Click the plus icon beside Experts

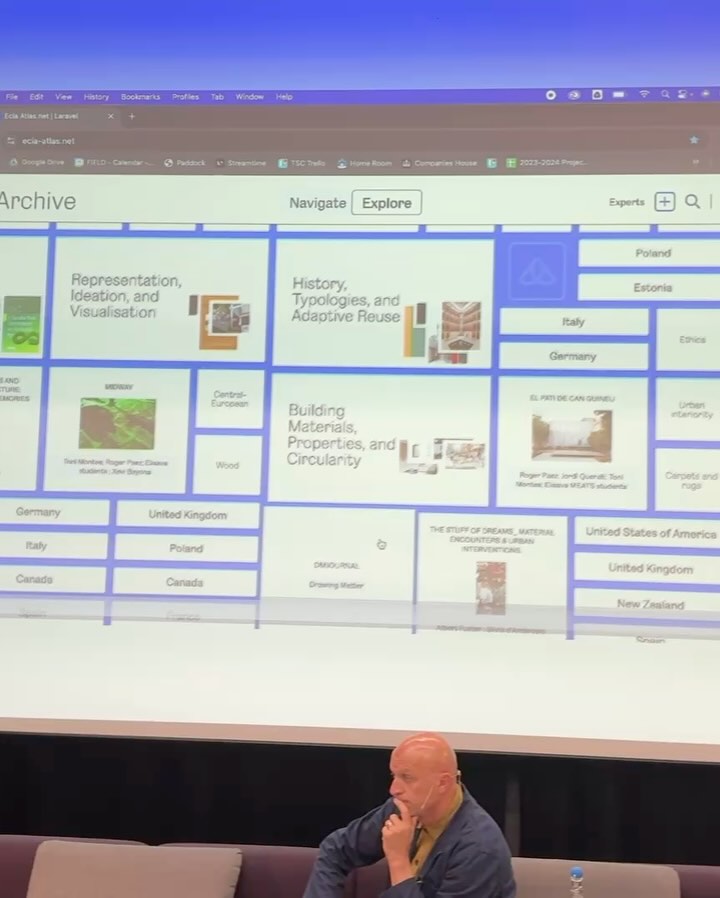click(665, 202)
